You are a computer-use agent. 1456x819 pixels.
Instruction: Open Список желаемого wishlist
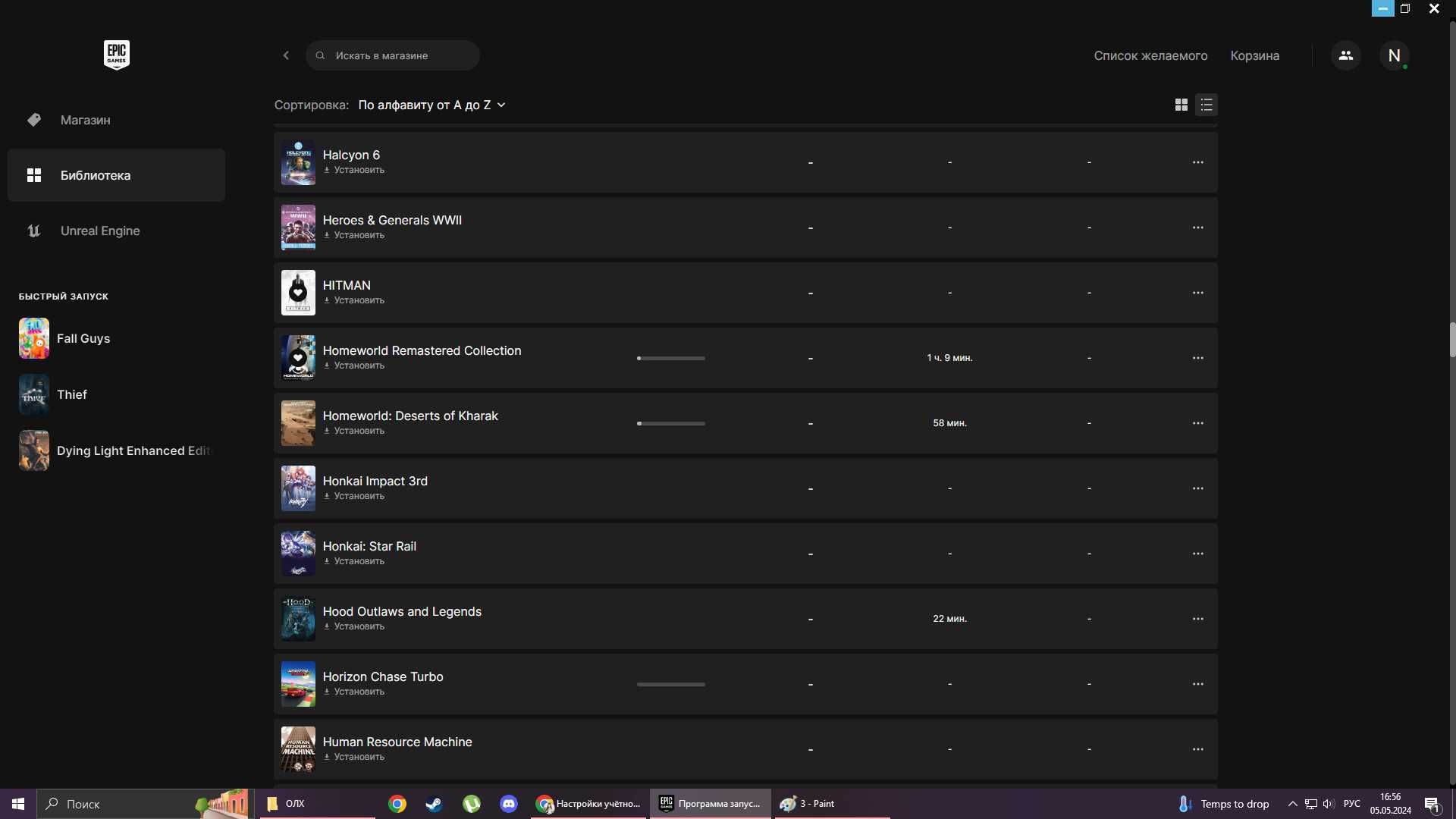(x=1150, y=55)
